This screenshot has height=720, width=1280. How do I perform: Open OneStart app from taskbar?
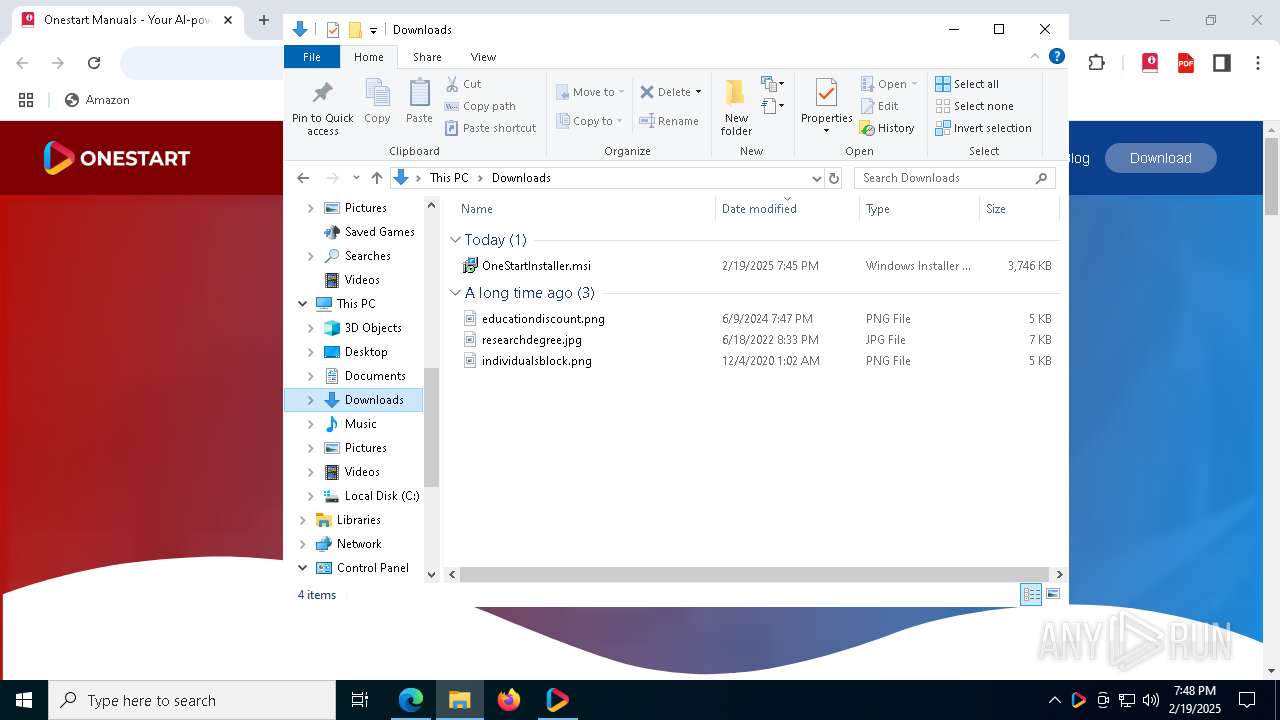point(557,700)
